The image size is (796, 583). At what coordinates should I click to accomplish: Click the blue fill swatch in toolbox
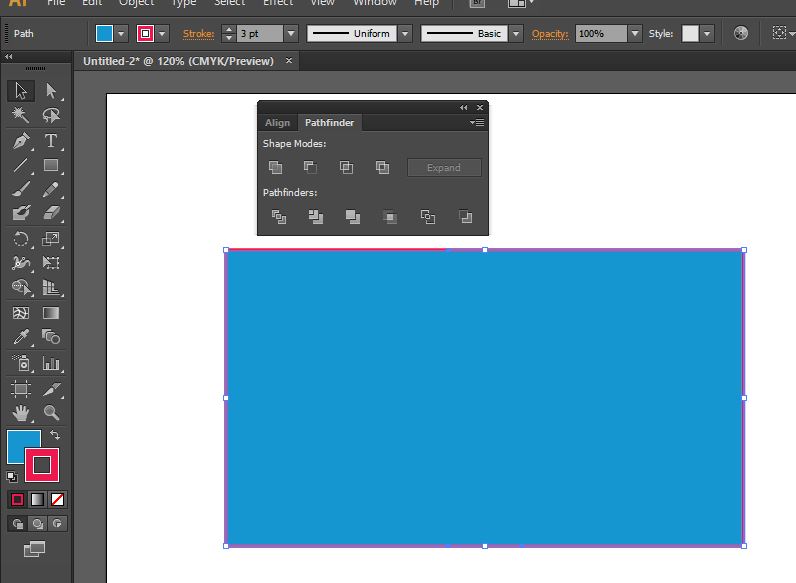click(x=20, y=444)
